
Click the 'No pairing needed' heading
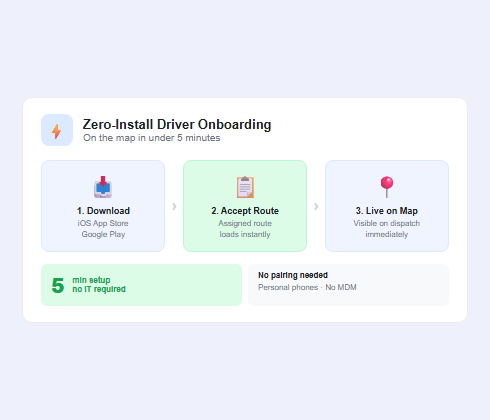[x=293, y=275]
